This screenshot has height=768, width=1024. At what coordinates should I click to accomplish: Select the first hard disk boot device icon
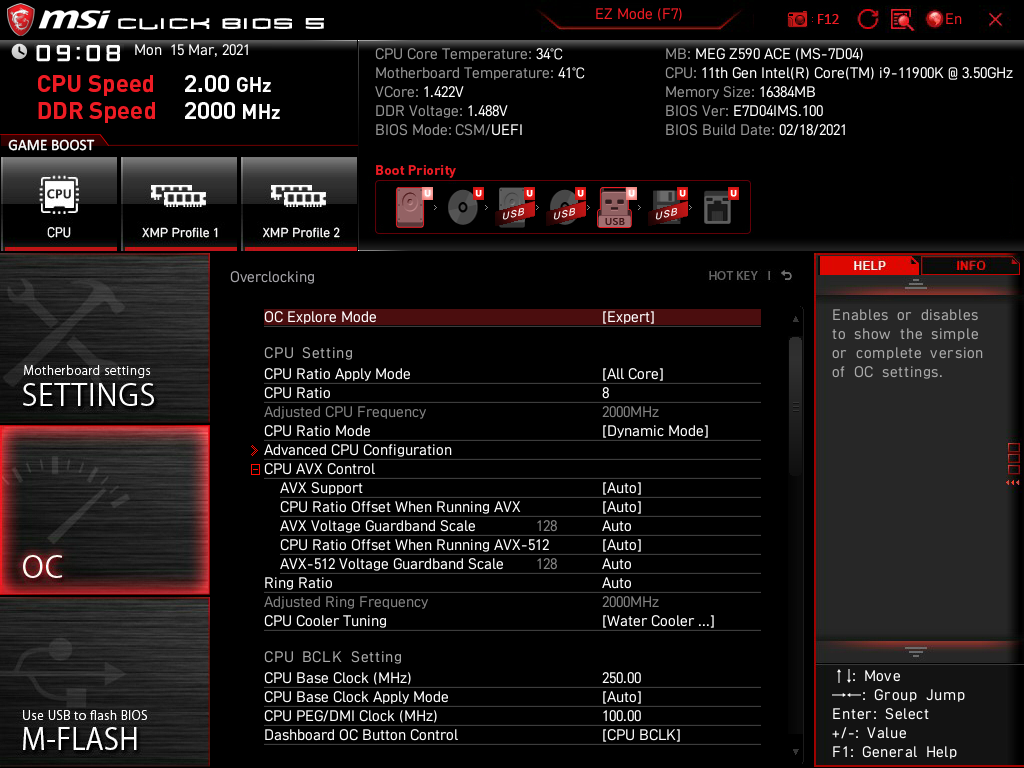pos(411,207)
